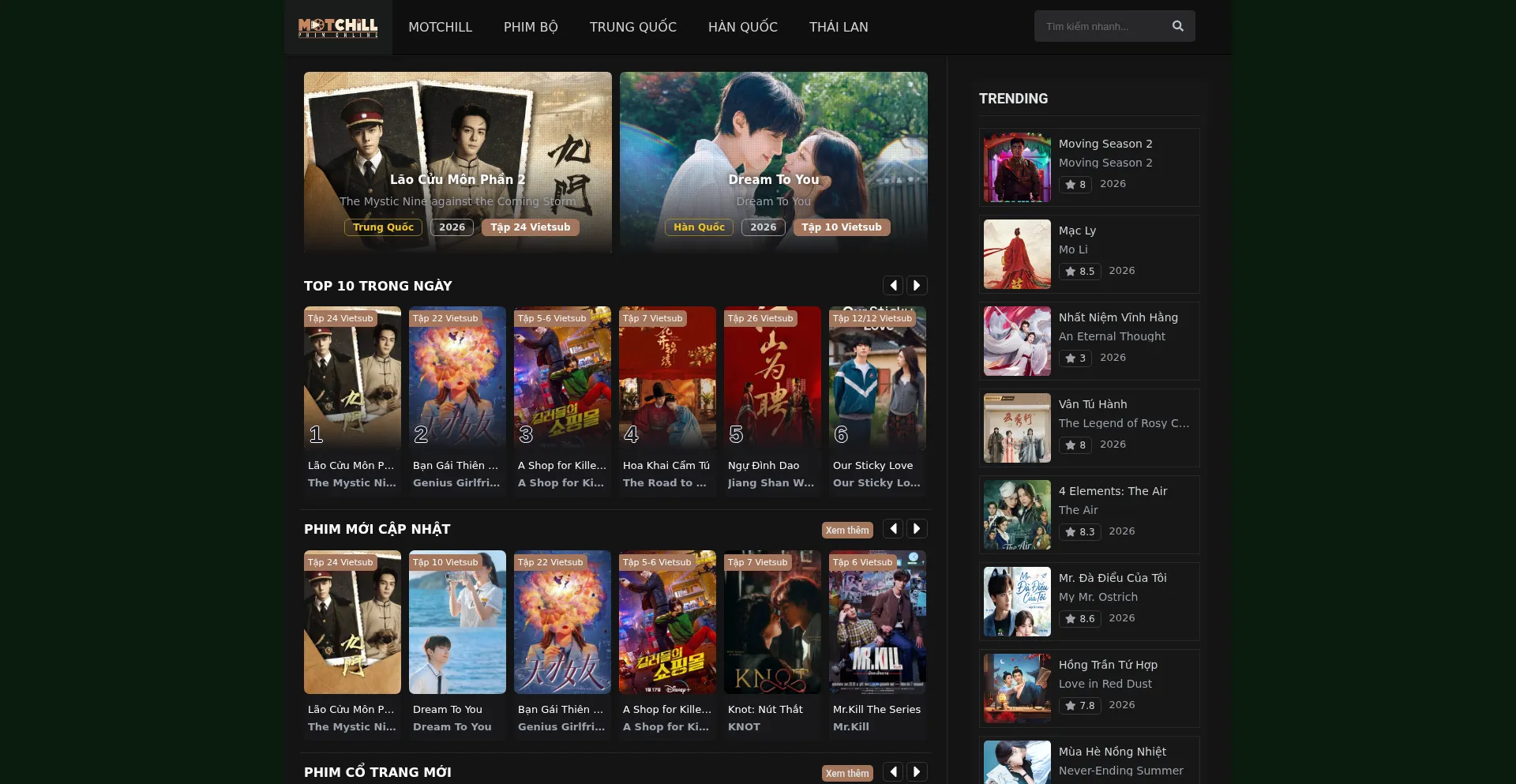Click Xem thêm for Phim Cổ Trang Mới
The image size is (1516, 784).
click(x=847, y=773)
